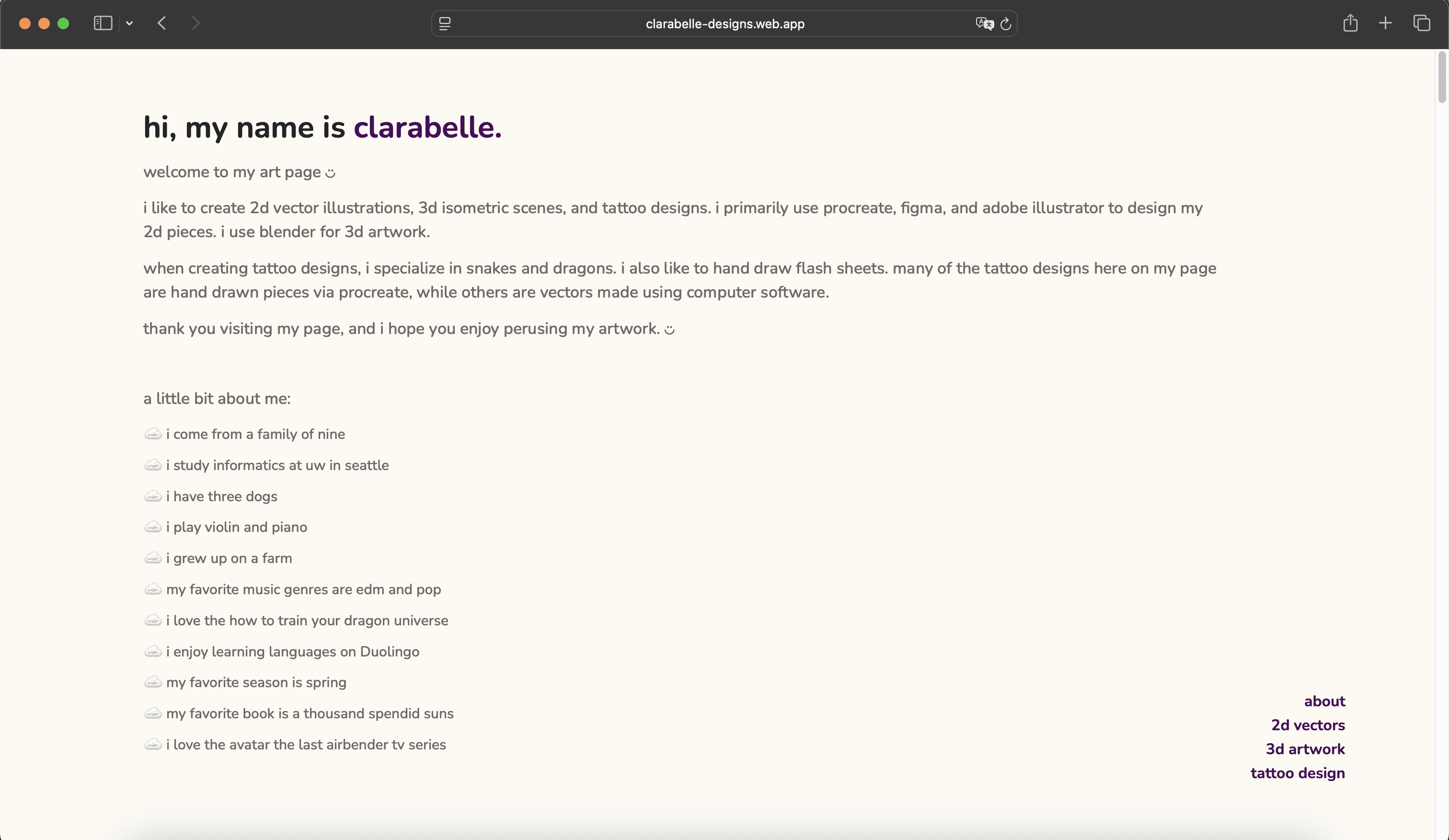The height and width of the screenshot is (840, 1449).
Task: Open the page reader menu icon
Action: click(x=445, y=23)
